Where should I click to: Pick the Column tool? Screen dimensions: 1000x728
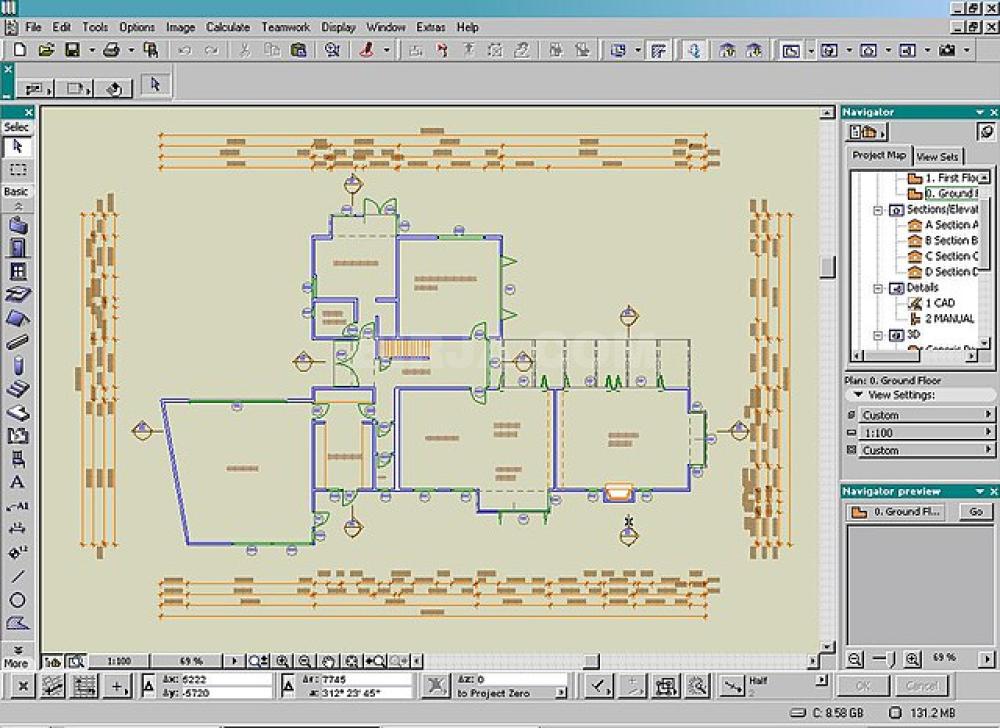point(17,366)
